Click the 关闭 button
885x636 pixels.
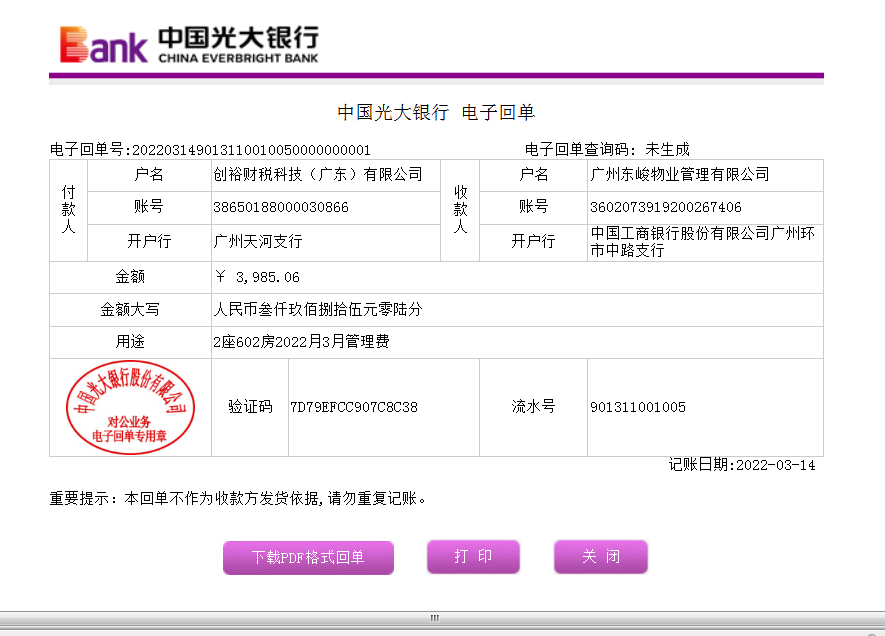coord(601,557)
